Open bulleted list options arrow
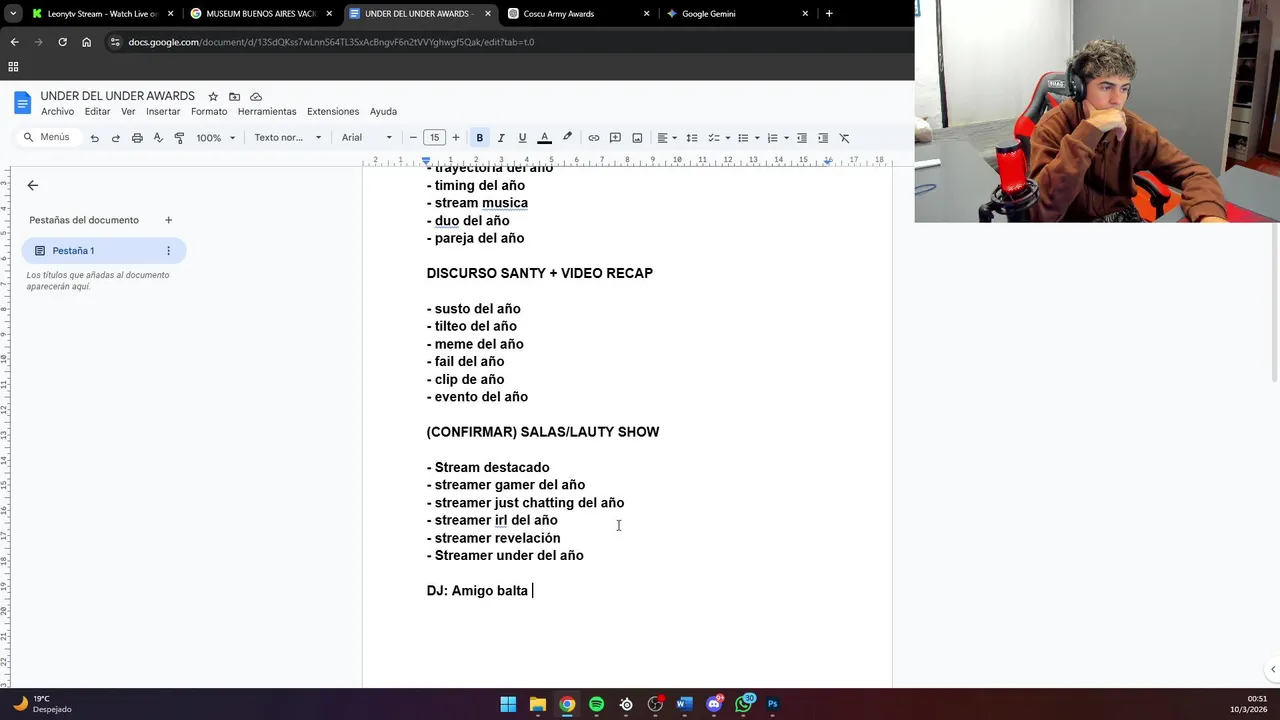The width and height of the screenshot is (1280, 720). [x=757, y=138]
